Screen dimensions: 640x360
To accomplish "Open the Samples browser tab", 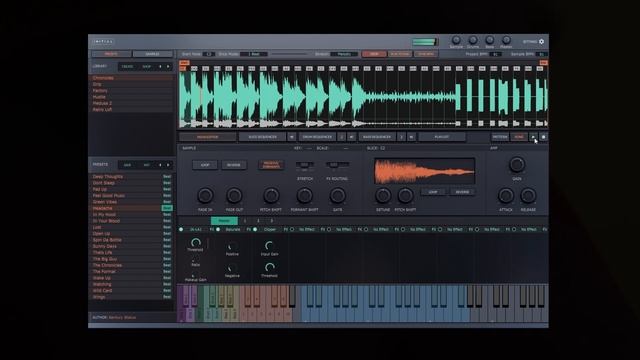I will [153, 54].
